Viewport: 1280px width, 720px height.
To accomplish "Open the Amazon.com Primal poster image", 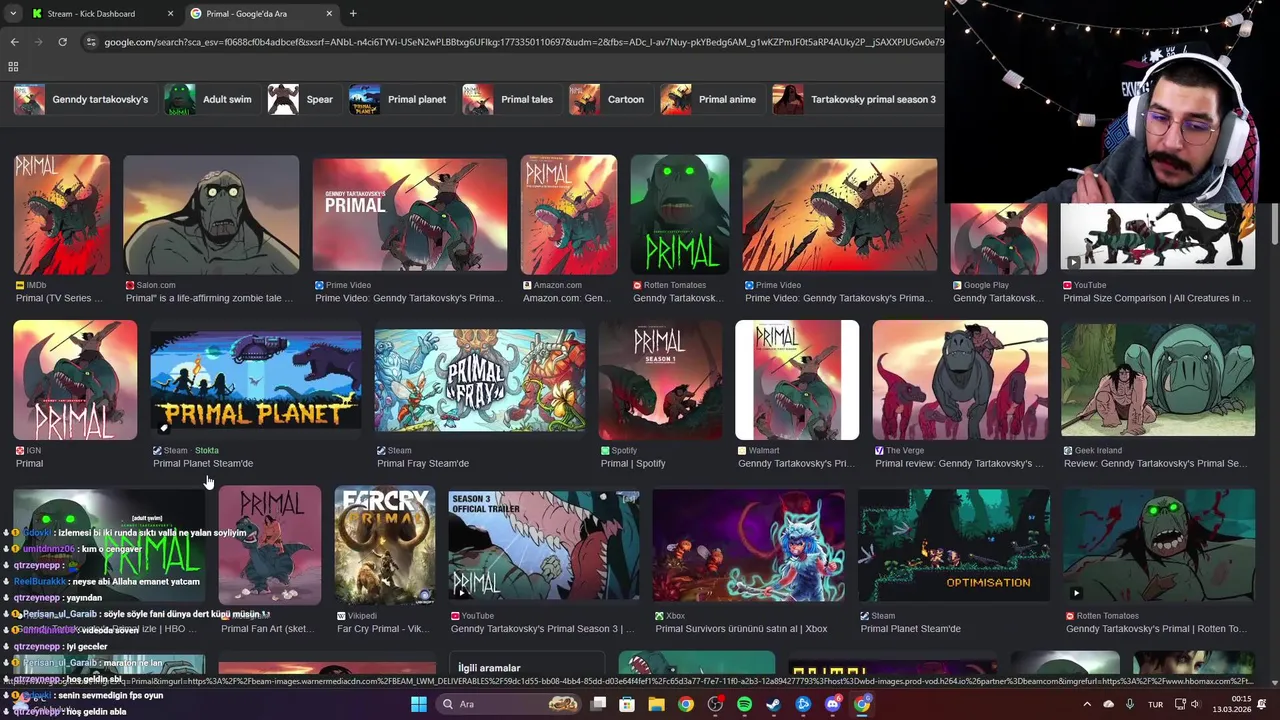I will (x=569, y=214).
